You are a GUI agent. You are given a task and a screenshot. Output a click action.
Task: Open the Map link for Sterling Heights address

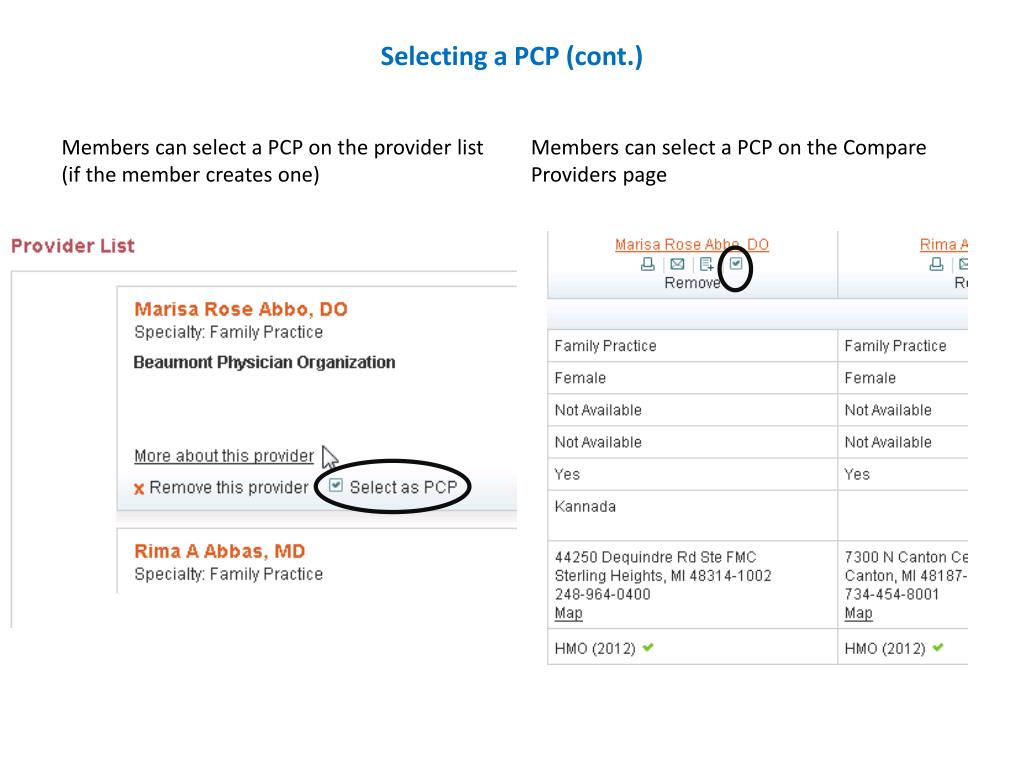568,613
